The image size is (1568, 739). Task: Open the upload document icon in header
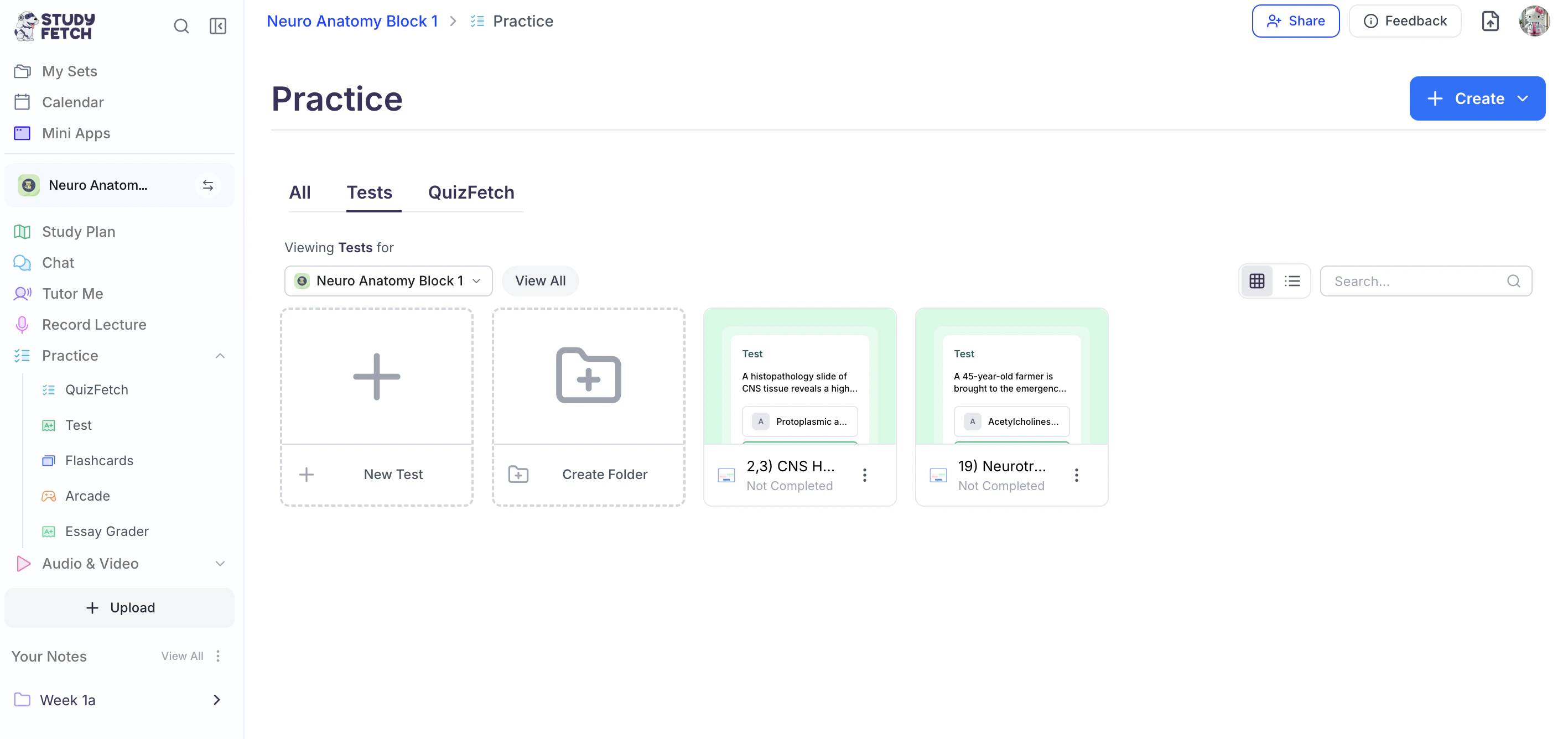(1489, 22)
